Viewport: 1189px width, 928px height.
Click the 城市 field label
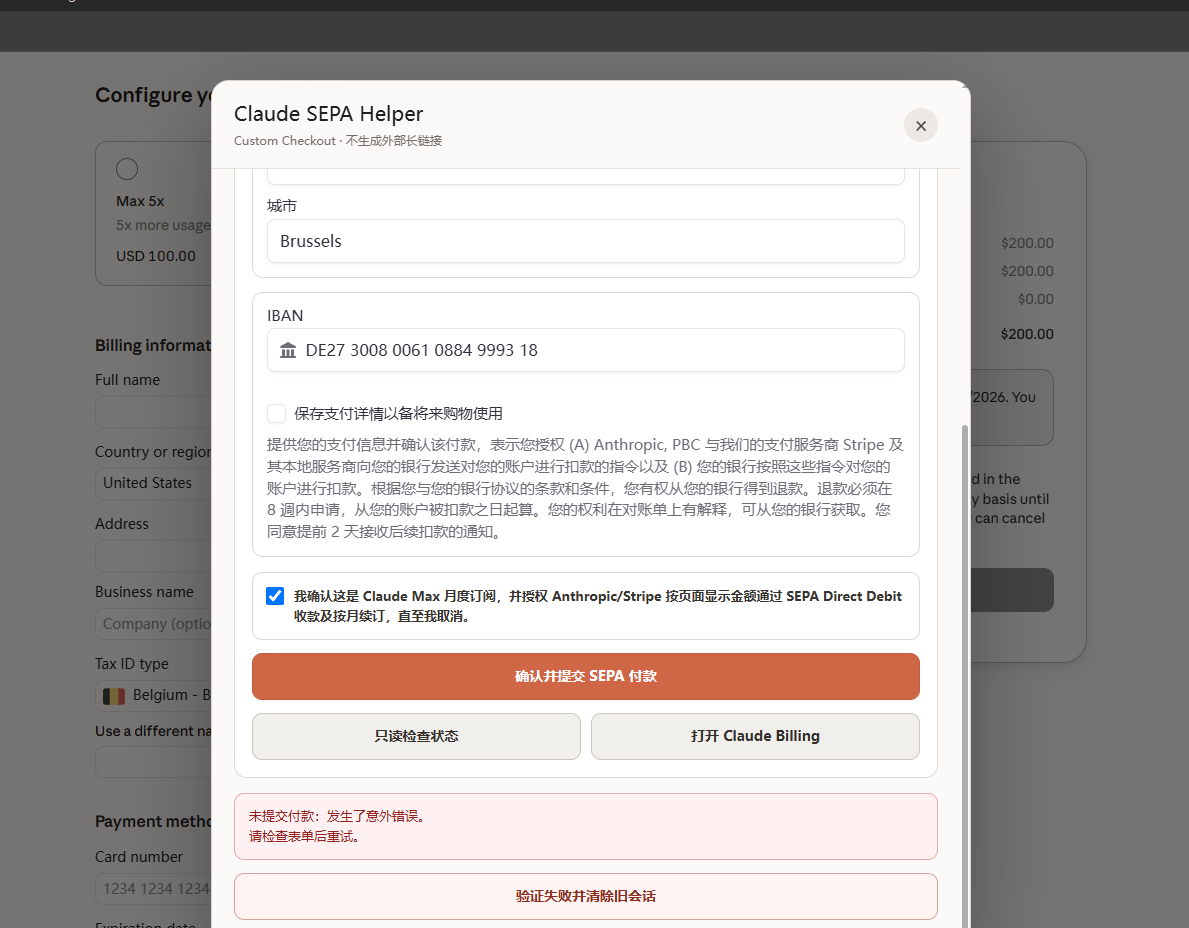point(281,206)
